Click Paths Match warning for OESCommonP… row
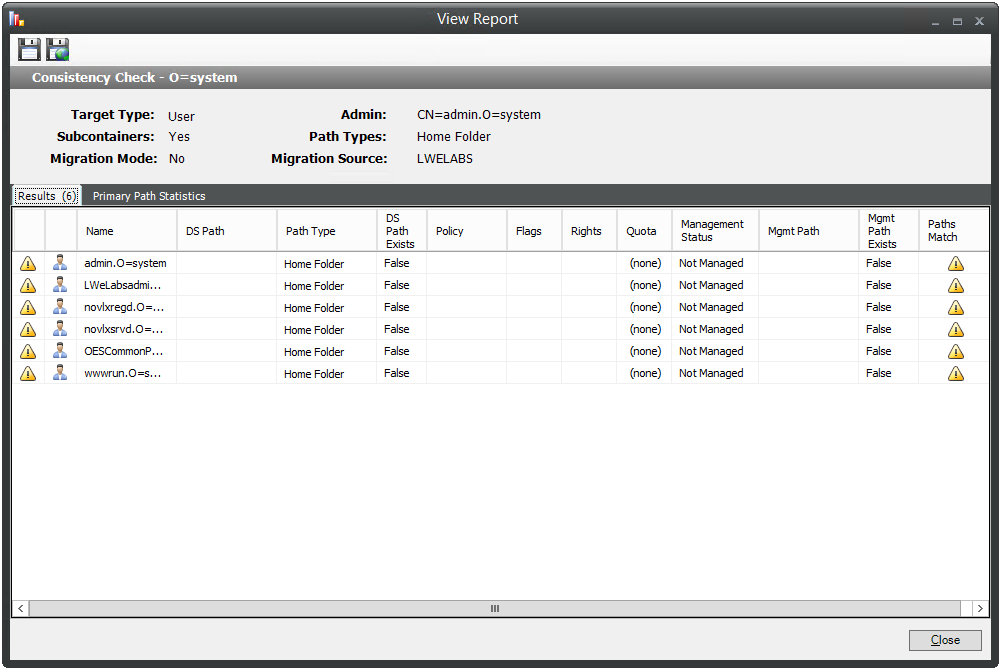 pyautogui.click(x=956, y=352)
